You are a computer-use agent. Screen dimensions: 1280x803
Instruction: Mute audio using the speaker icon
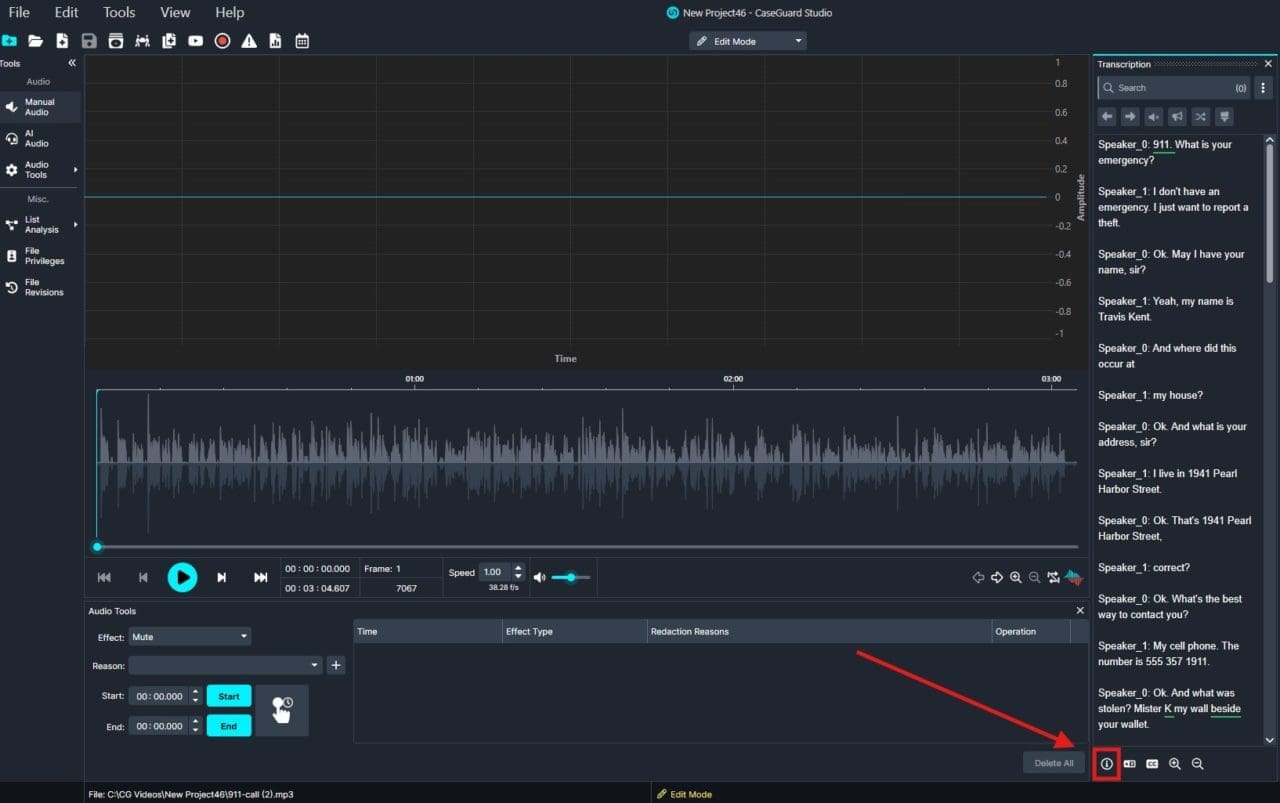coord(540,577)
